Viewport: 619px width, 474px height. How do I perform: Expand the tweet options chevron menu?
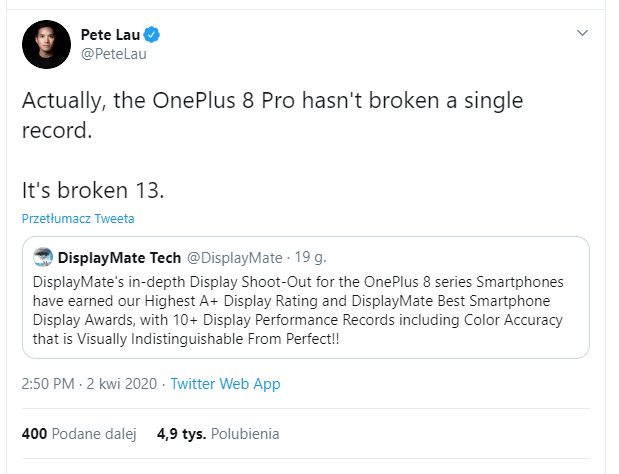[584, 34]
